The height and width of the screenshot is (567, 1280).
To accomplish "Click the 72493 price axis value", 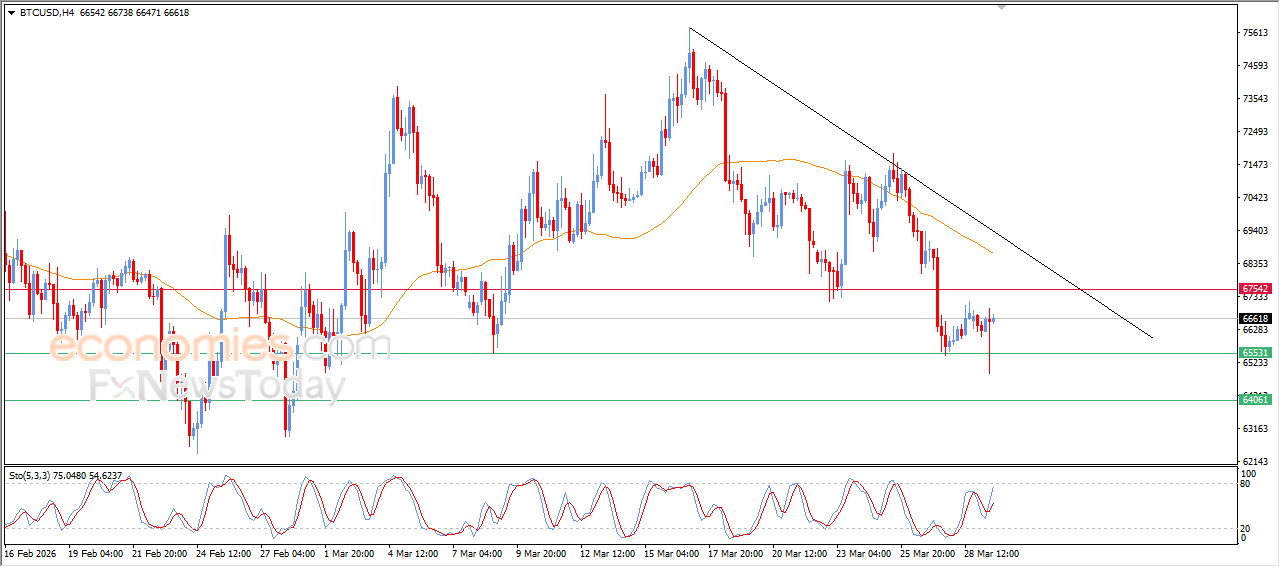I will point(1255,132).
